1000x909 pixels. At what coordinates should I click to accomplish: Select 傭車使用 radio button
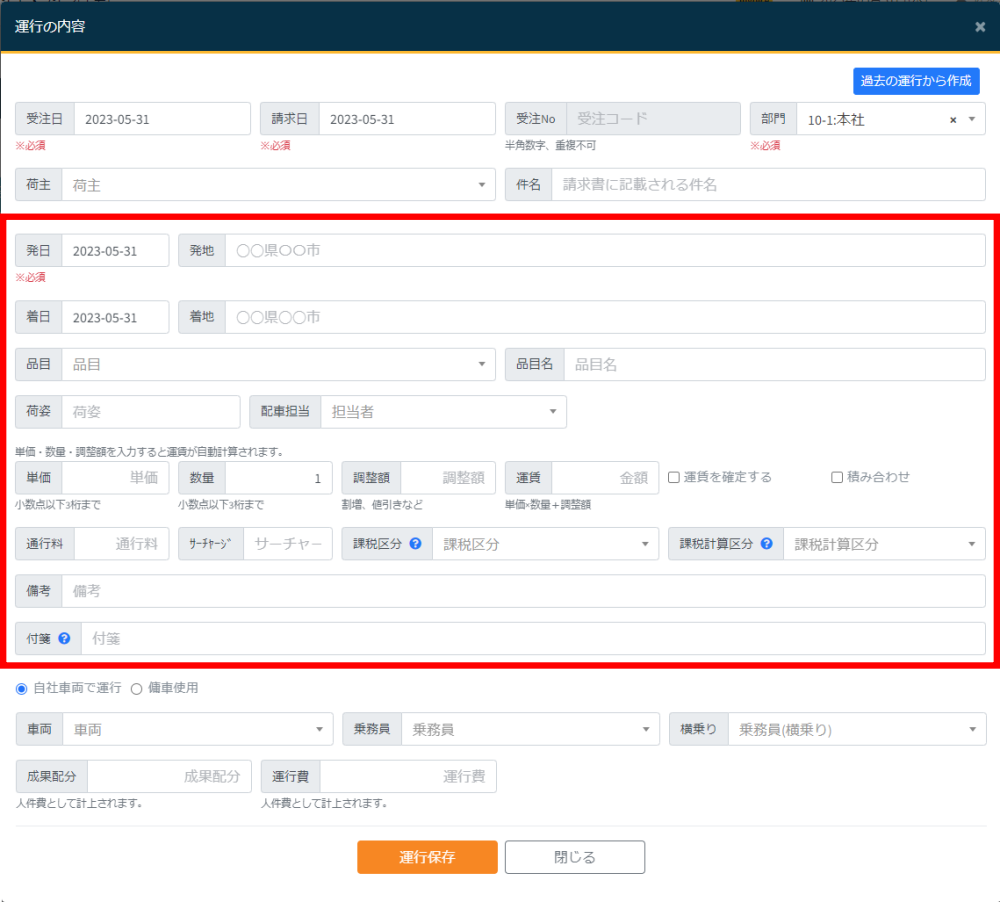pos(137,688)
